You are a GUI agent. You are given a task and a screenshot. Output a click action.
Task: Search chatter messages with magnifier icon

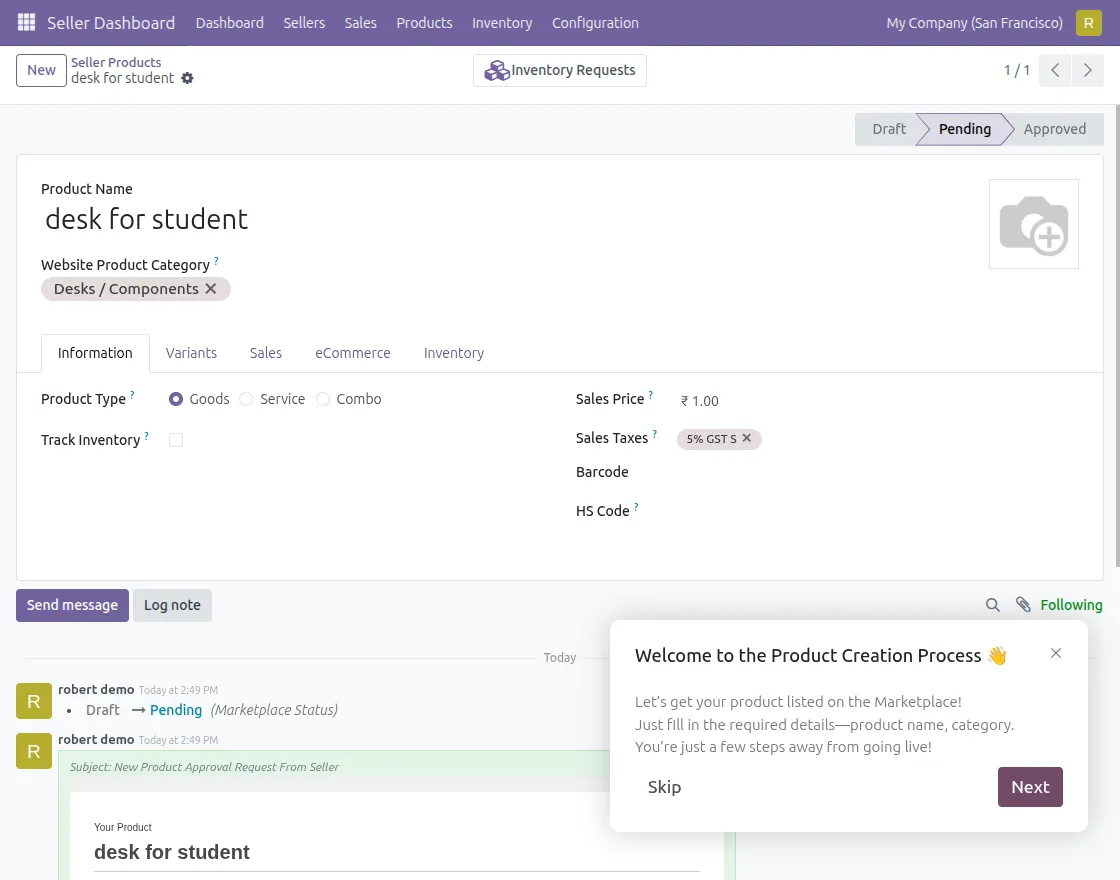click(x=992, y=605)
